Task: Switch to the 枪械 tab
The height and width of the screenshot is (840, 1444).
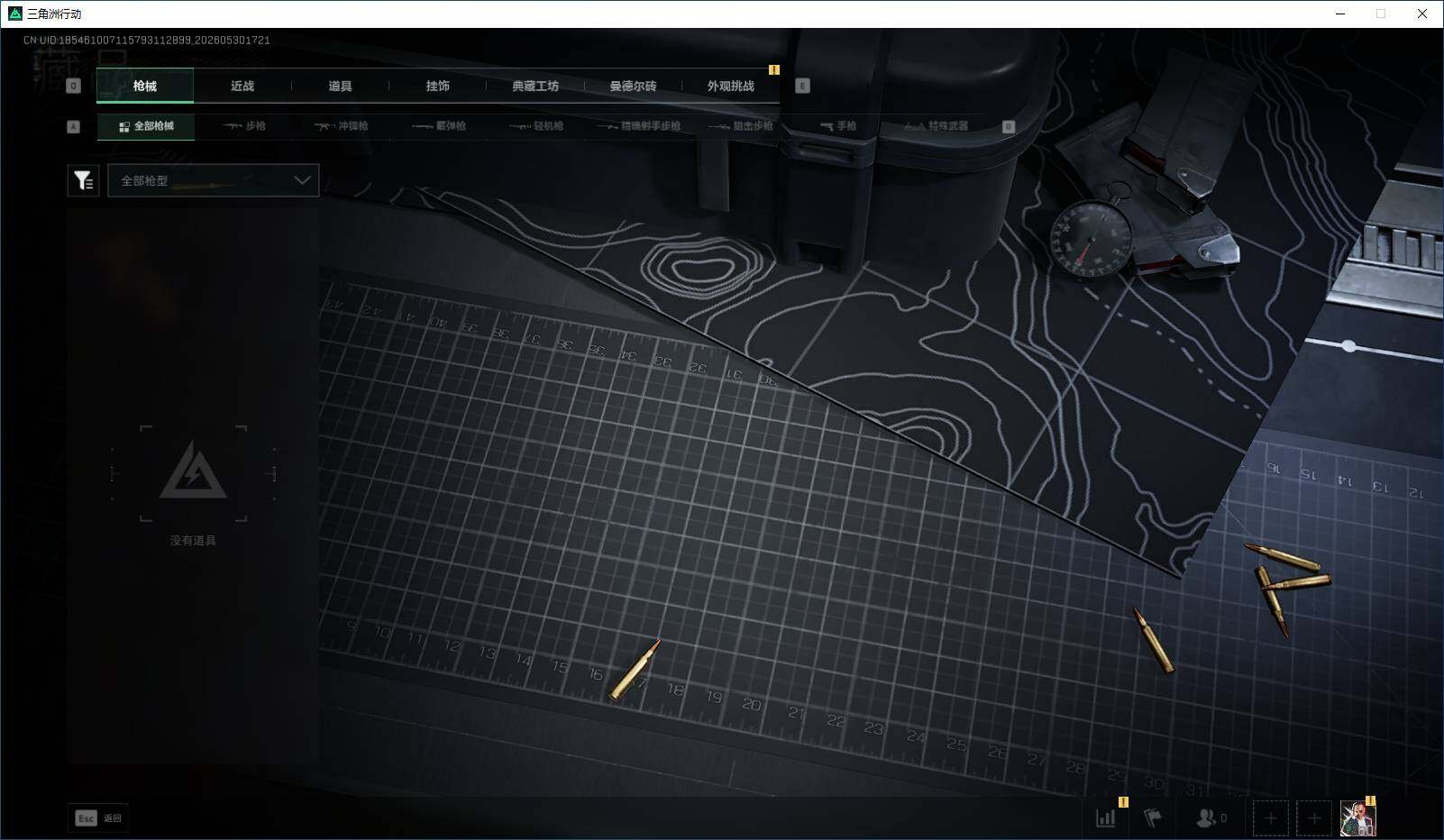Action: 145,86
